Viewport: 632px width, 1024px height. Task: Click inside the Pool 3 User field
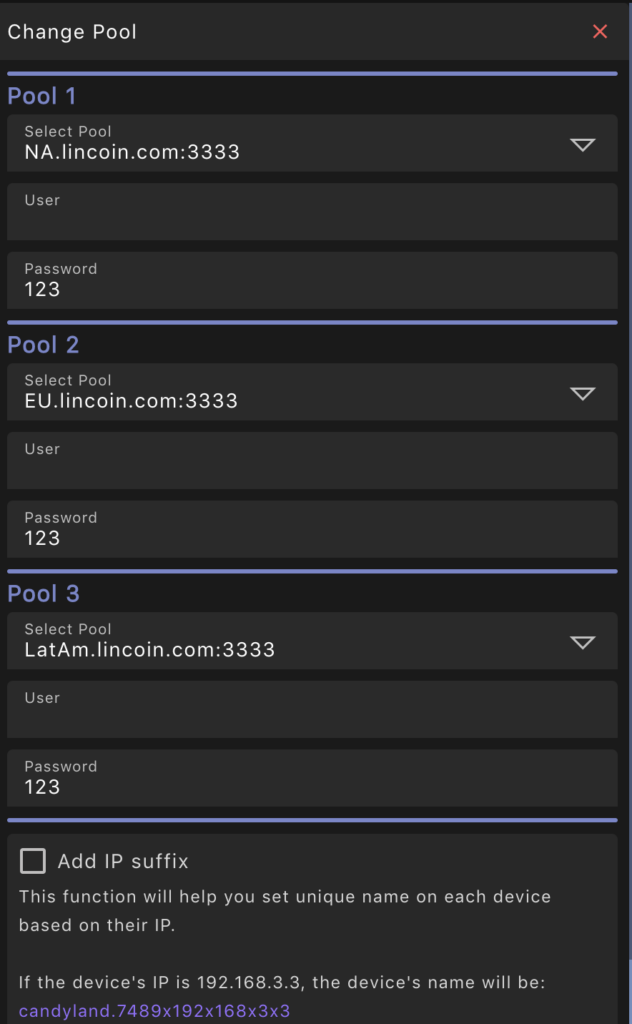click(300, 709)
